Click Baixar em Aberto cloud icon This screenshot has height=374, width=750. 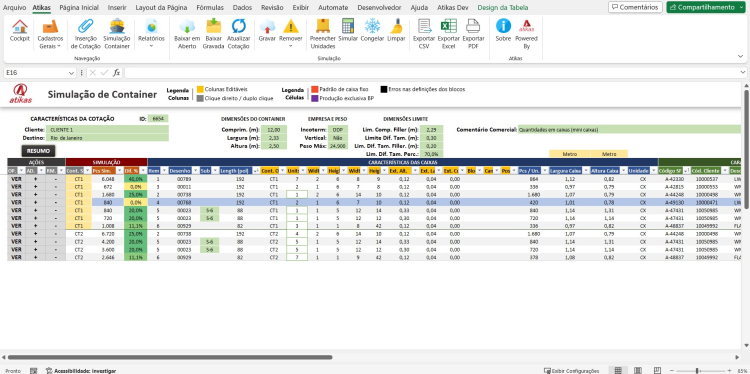(x=187, y=26)
